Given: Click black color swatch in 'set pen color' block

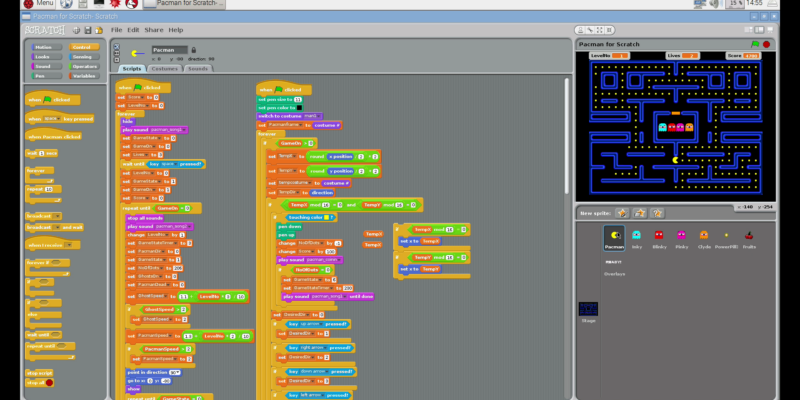Looking at the screenshot, I should point(299,108).
